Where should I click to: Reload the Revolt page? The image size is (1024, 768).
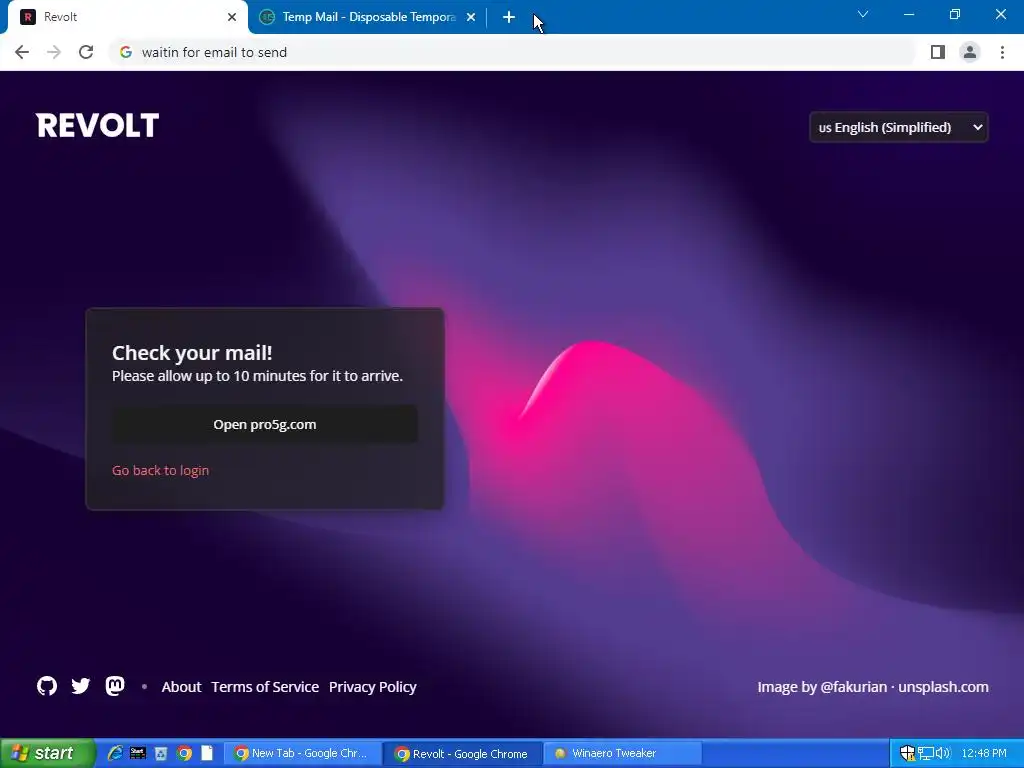[x=86, y=52]
